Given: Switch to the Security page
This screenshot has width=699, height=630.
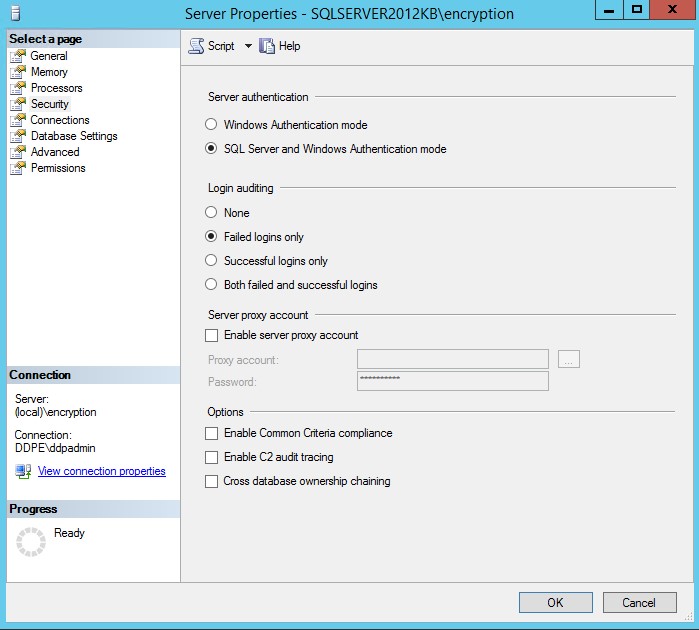Looking at the screenshot, I should point(49,104).
